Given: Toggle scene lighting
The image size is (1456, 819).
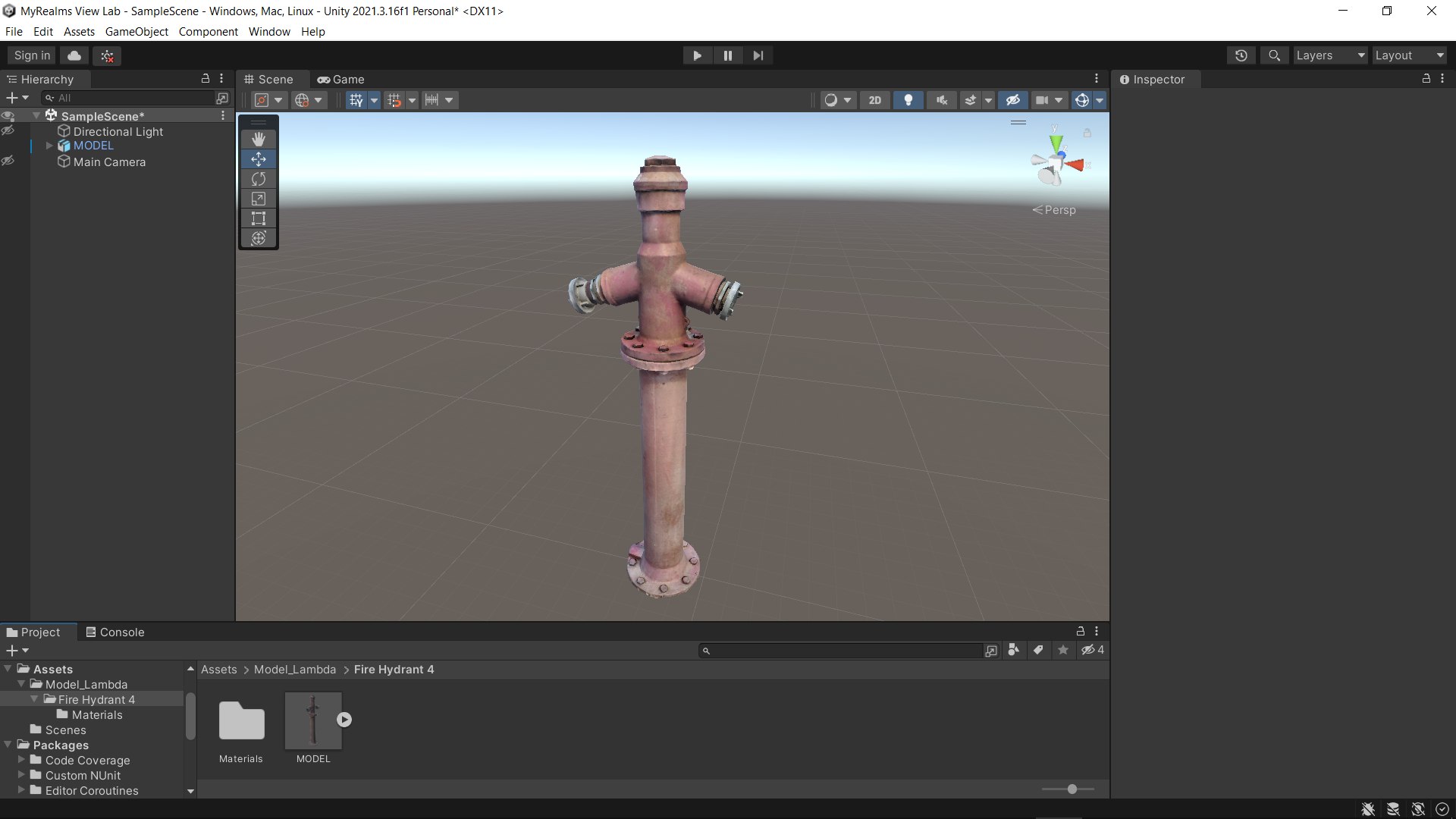Looking at the screenshot, I should tap(908, 100).
